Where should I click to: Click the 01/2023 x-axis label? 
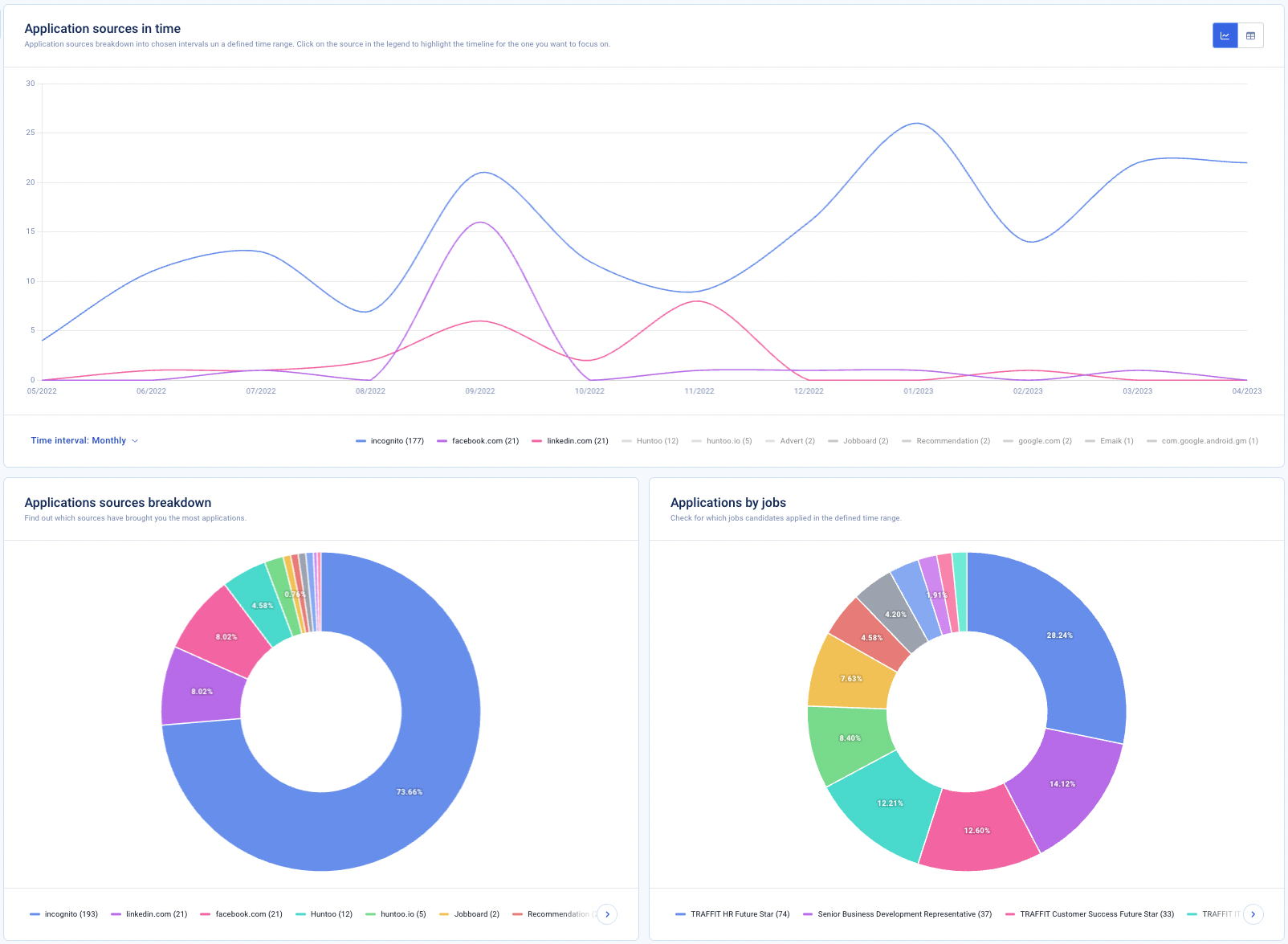[919, 391]
